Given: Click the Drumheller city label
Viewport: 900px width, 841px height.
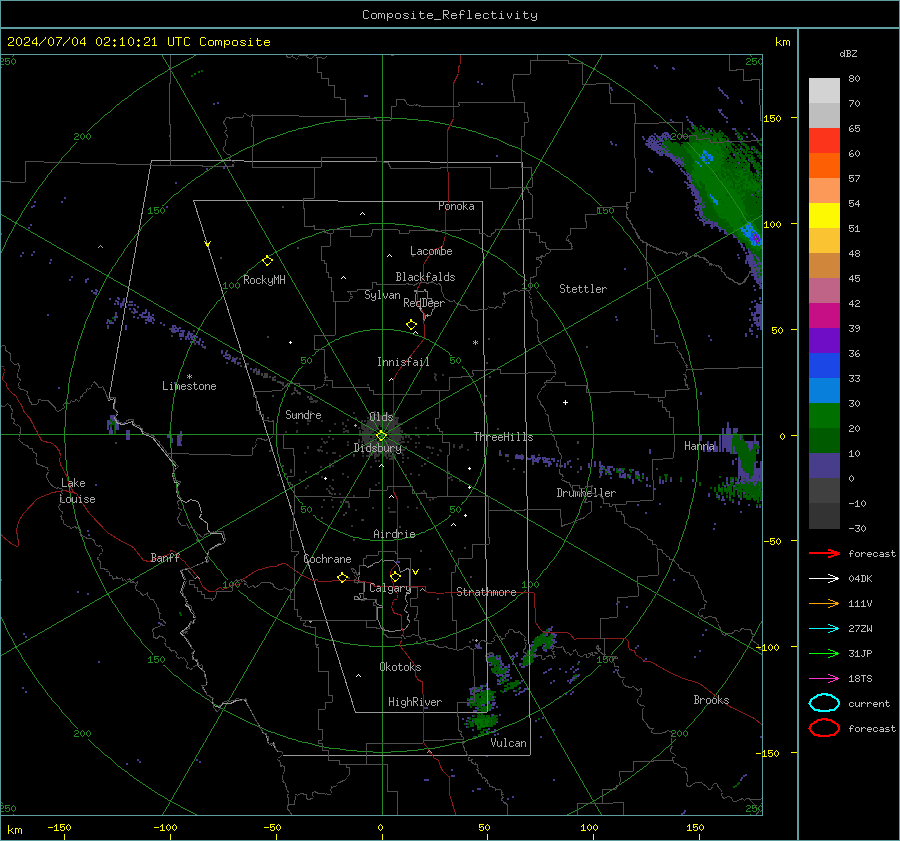Looking at the screenshot, I should (x=586, y=493).
